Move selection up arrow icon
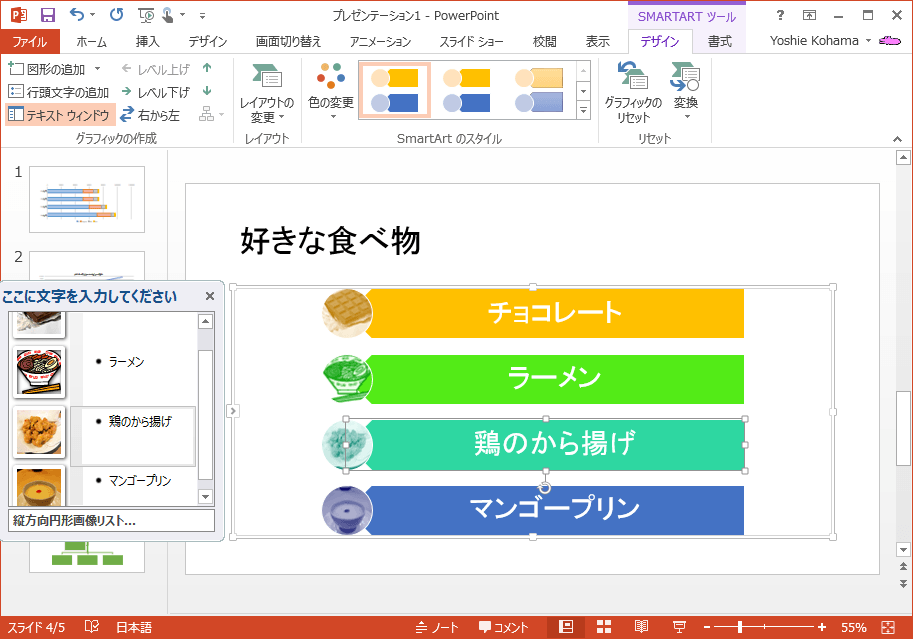 tap(207, 68)
